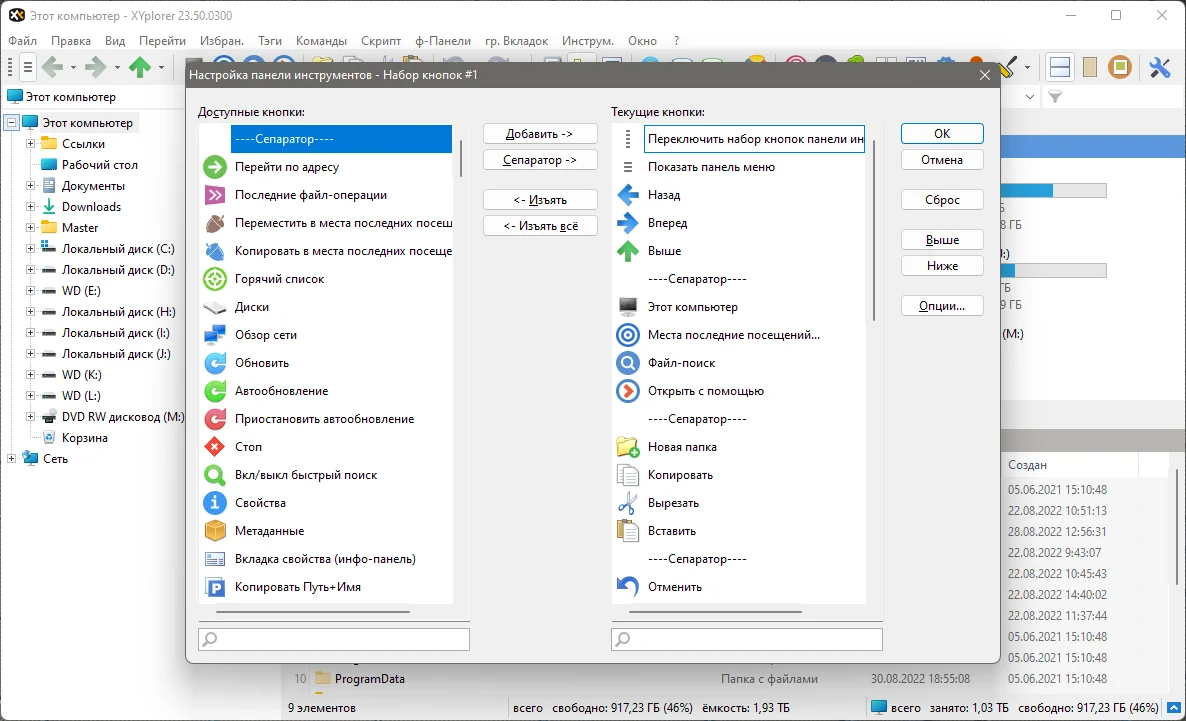The image size is (1186, 721).
Task: Toggle the orange preview button in the toolbar
Action: tap(1120, 67)
